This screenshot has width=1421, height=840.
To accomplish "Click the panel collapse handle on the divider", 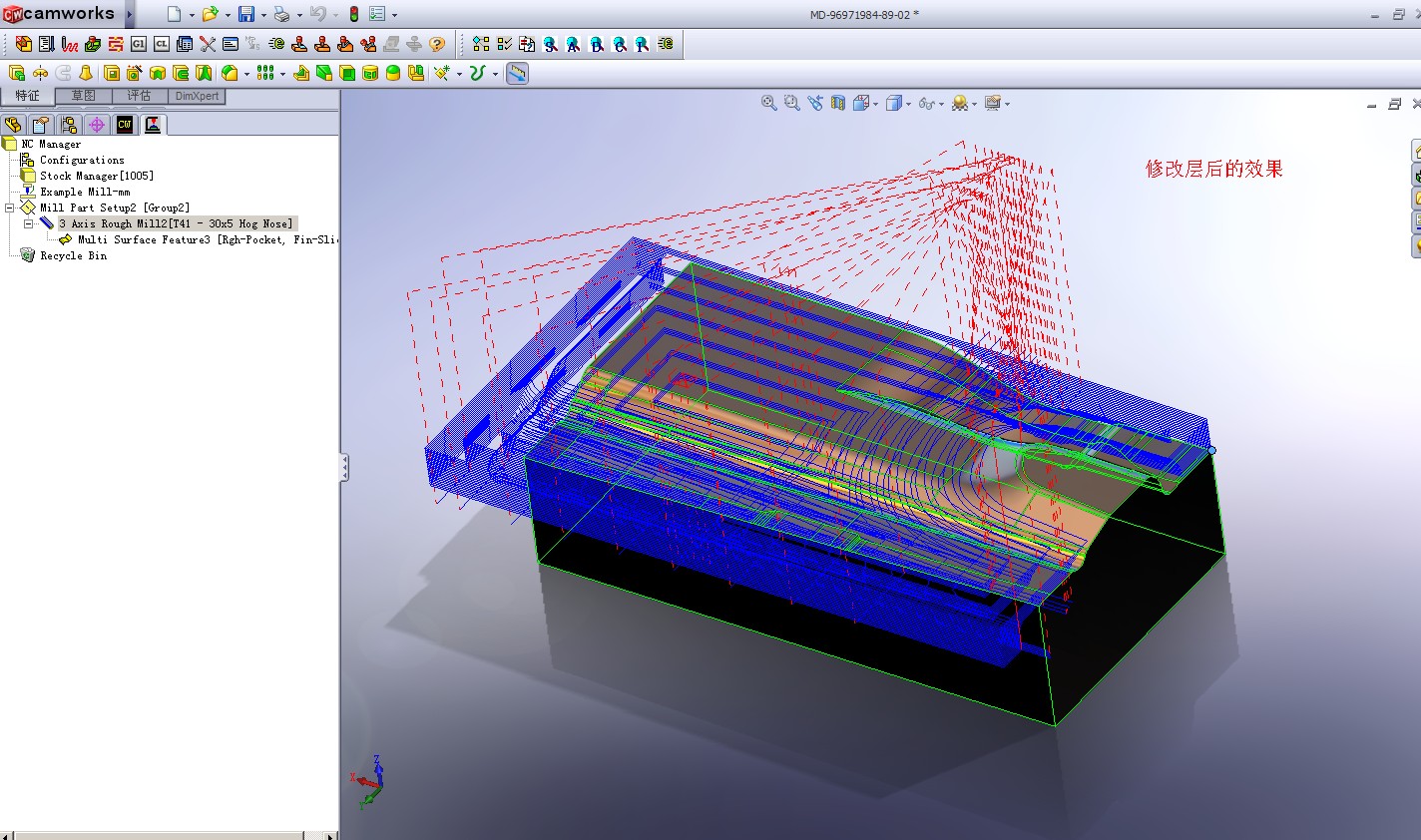I will 344,467.
